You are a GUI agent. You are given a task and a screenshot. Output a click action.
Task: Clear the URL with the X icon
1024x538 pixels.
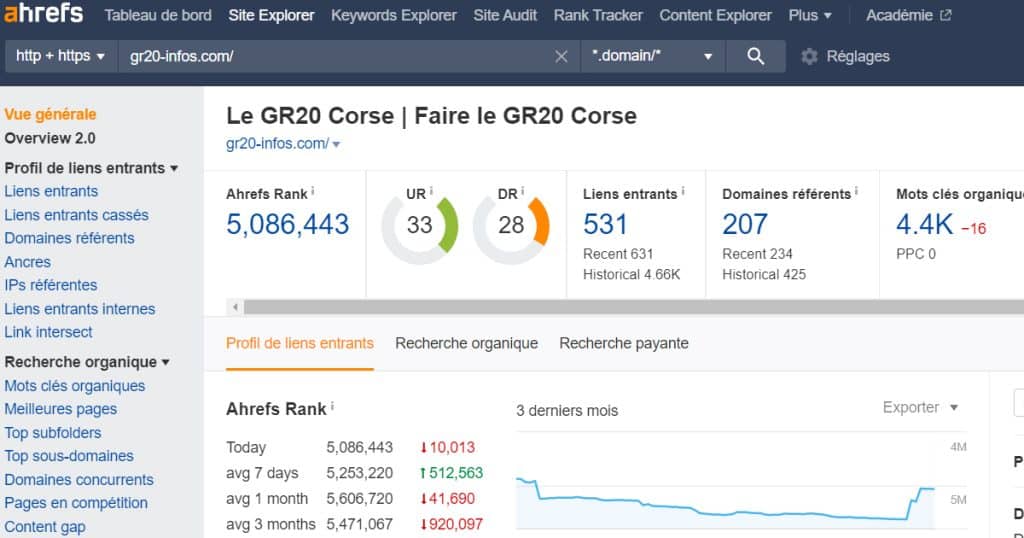[561, 57]
